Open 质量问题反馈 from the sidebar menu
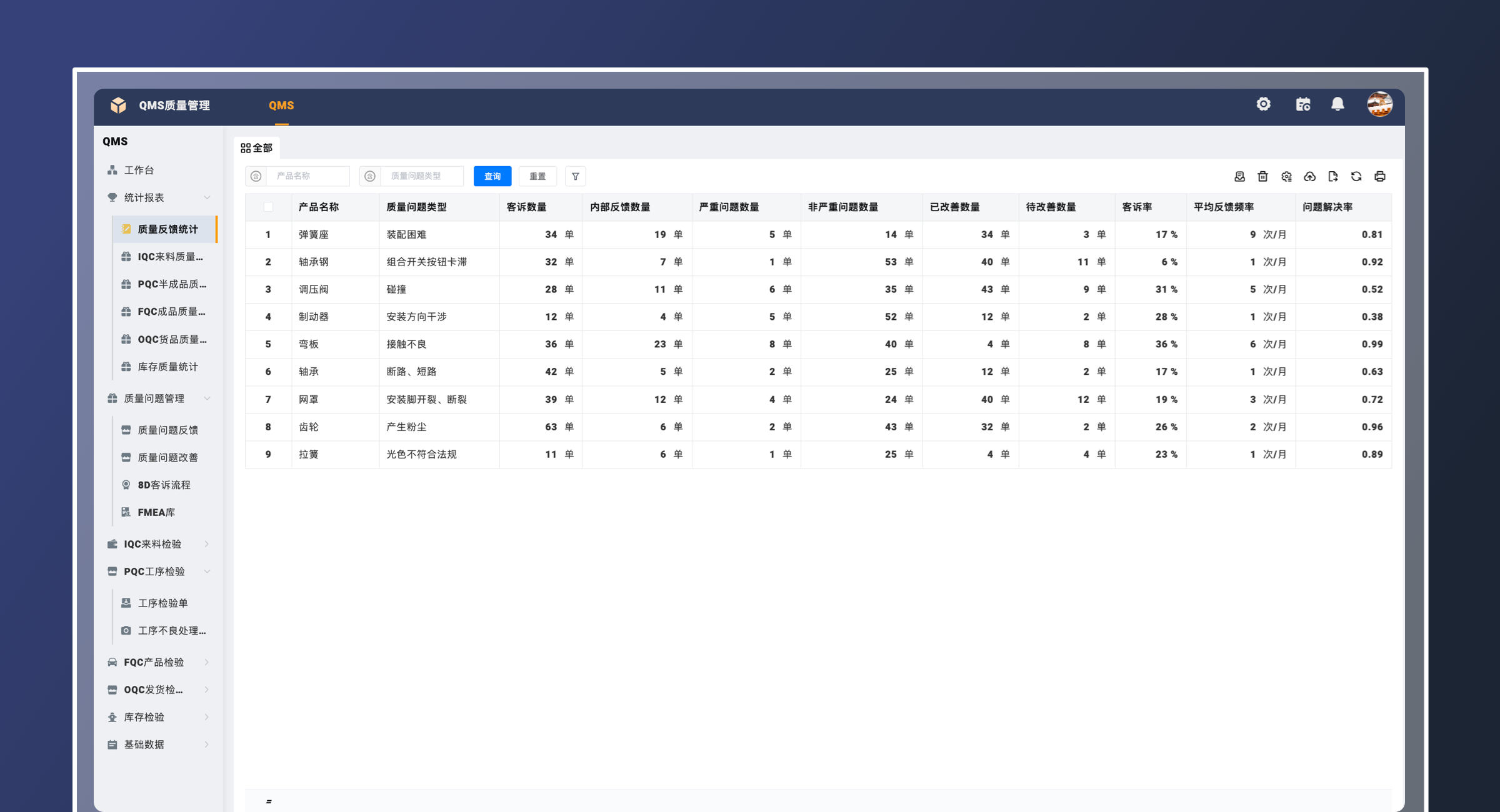Screen dimensions: 1500x812 tap(166, 429)
